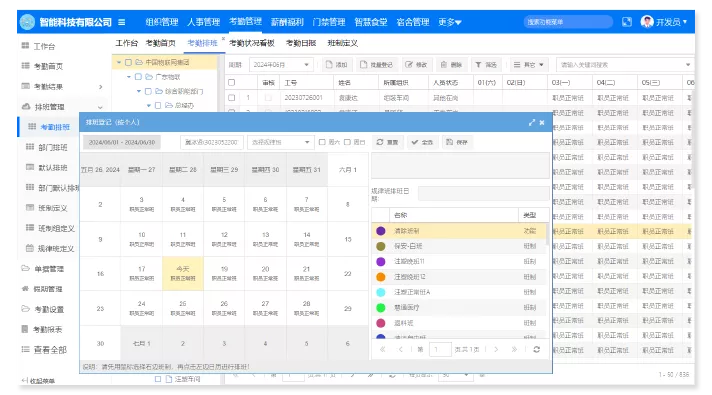Check the row checkbox for 20230726001

pos(232,98)
